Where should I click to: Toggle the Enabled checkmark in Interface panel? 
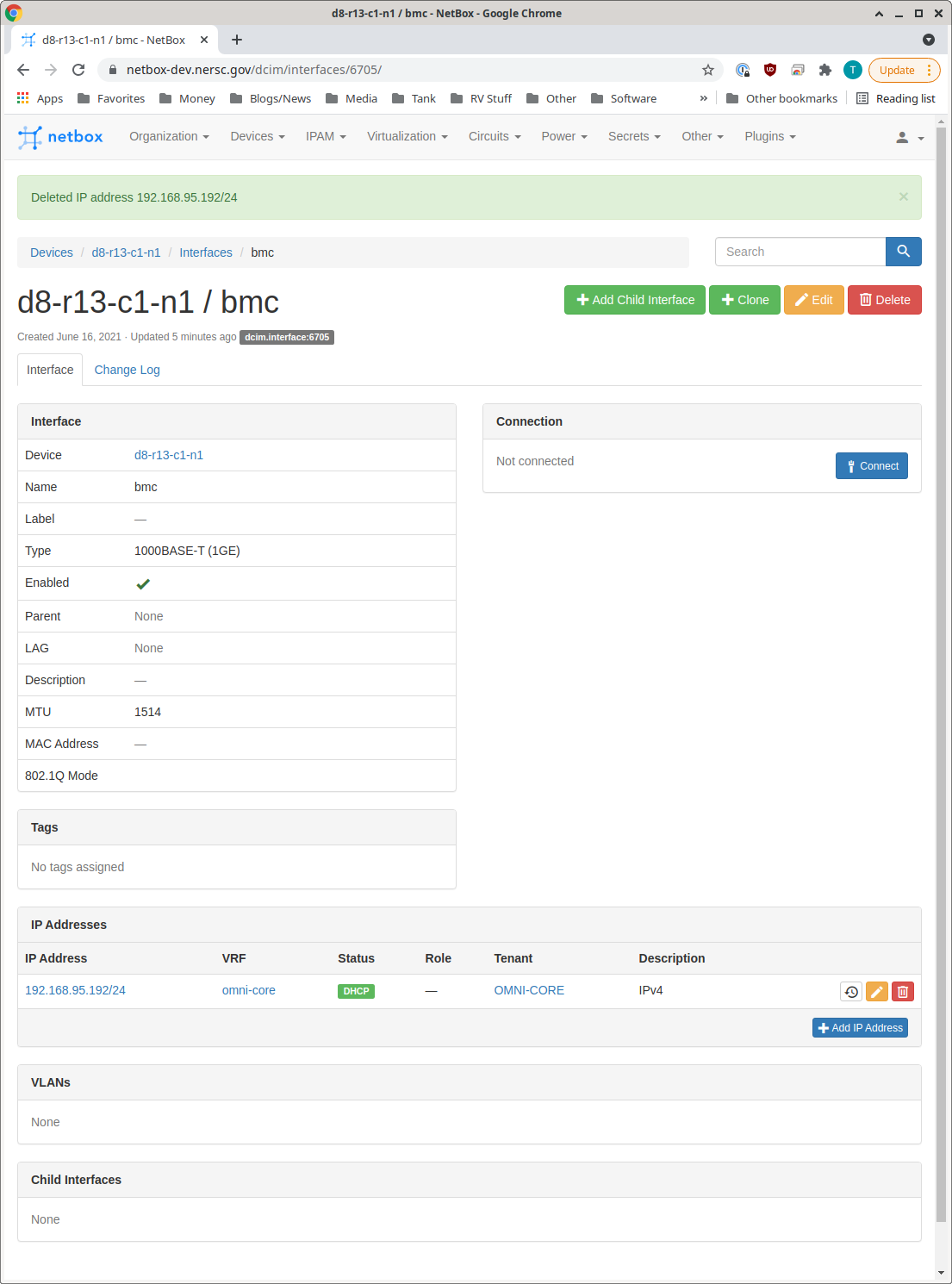142,583
